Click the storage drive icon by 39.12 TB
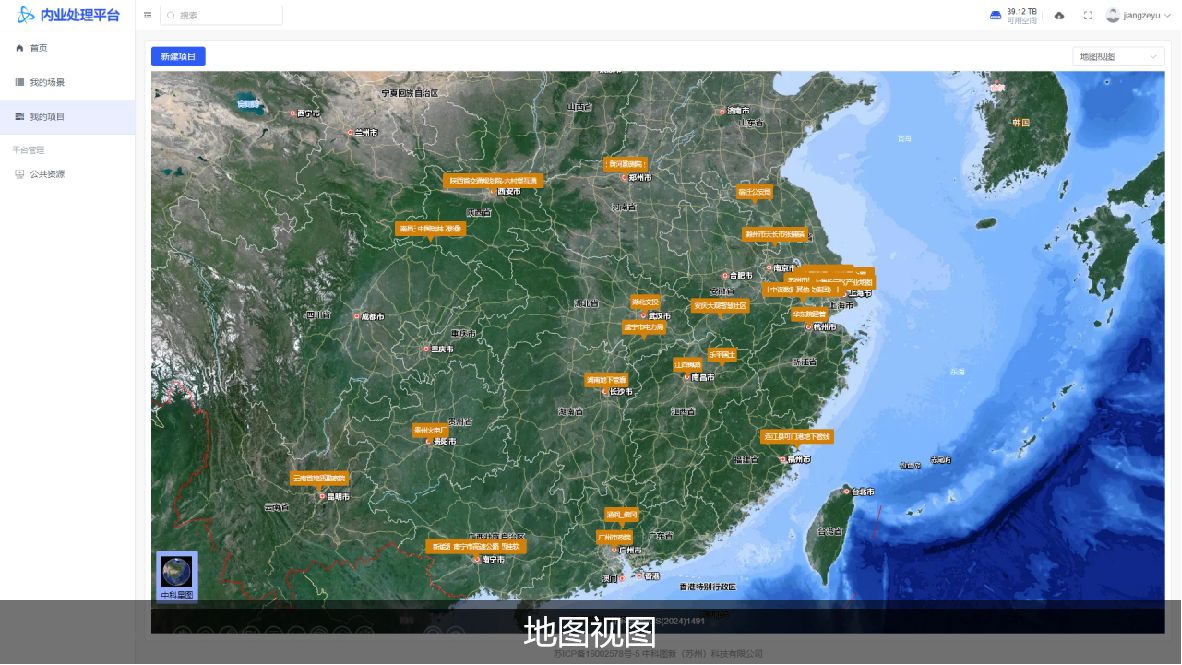The height and width of the screenshot is (665, 1182). pos(995,15)
